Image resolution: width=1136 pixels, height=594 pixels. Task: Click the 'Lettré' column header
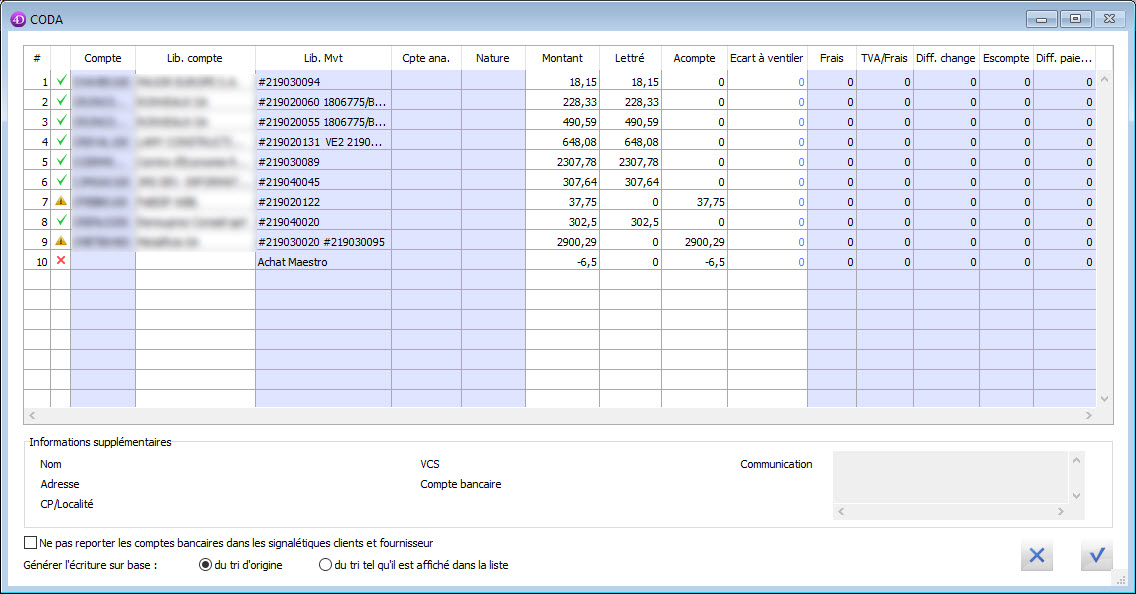pos(629,58)
